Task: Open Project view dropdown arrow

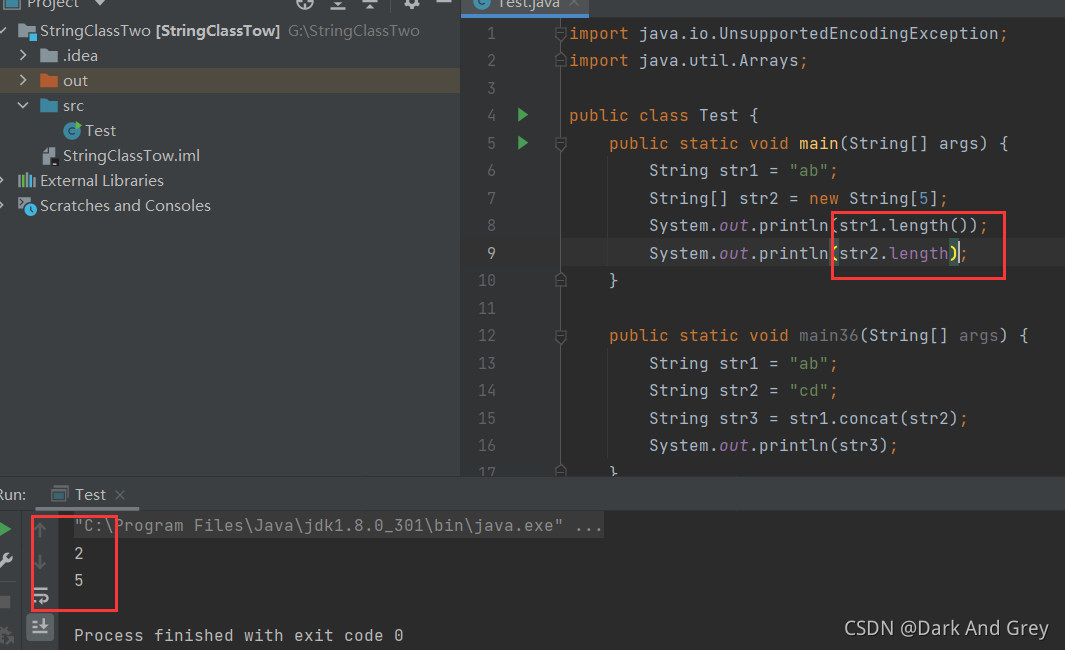Action: (100, 3)
